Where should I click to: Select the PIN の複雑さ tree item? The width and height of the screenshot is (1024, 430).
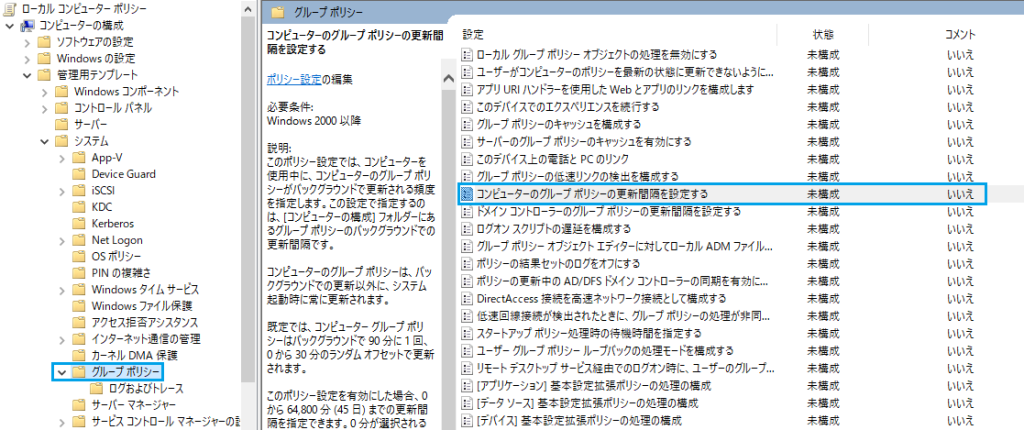[x=121, y=273]
